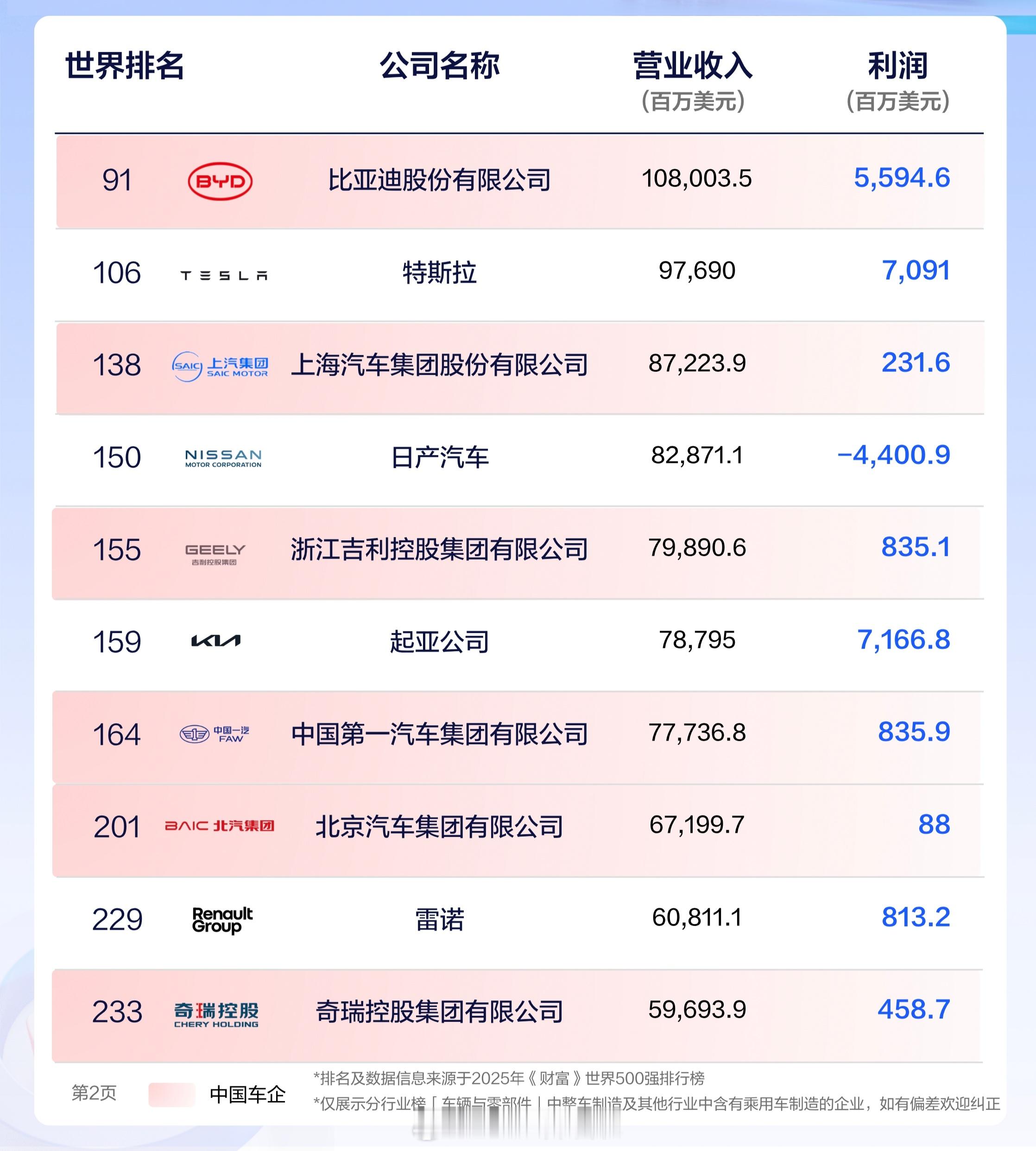The image size is (1036, 1151).
Task: Click profit value 458.7
Action: click(914, 1009)
